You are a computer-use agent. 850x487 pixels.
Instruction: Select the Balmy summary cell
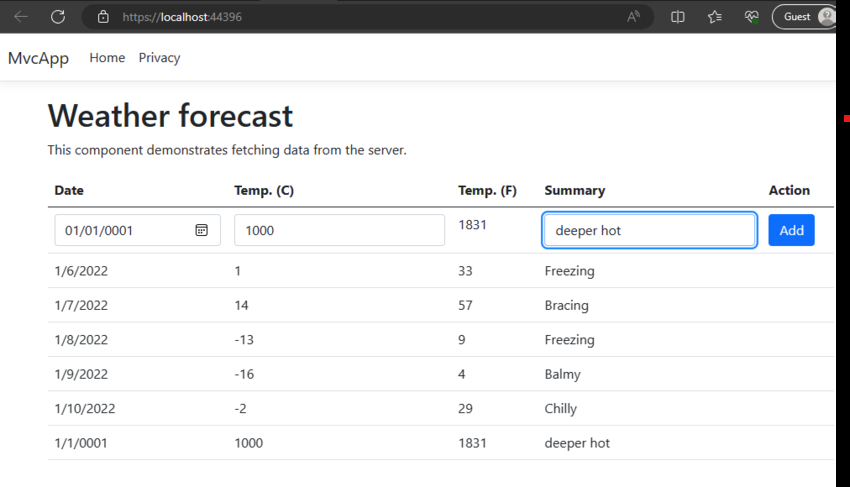[x=562, y=374]
